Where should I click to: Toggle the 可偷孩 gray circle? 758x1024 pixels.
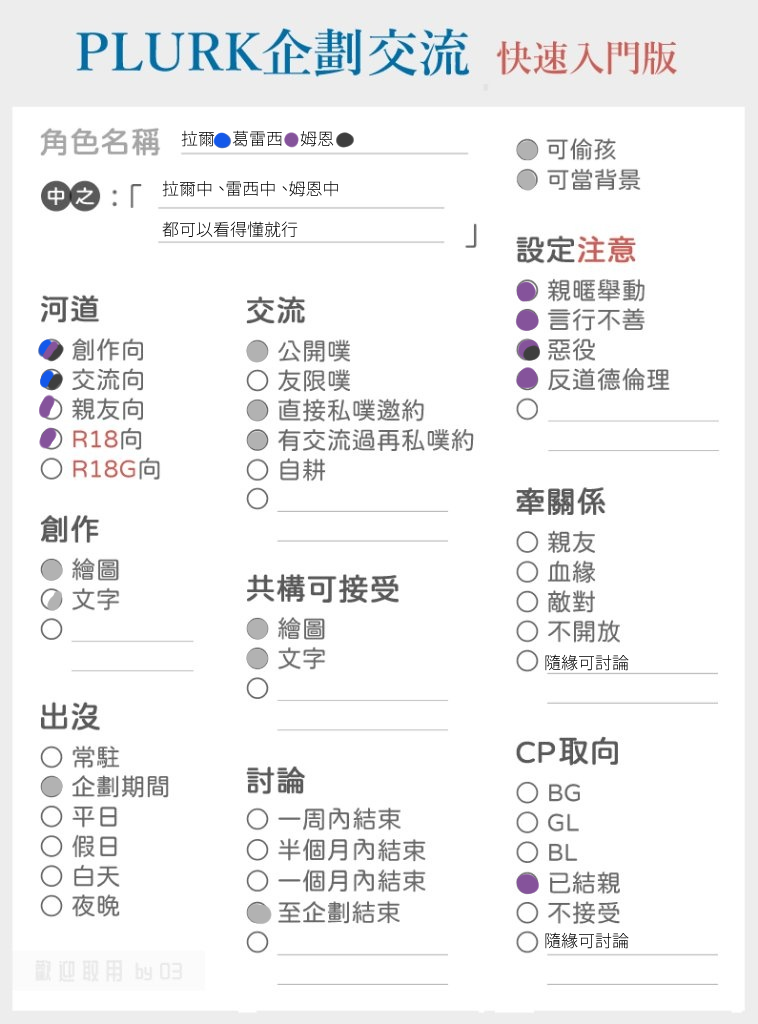pos(527,150)
